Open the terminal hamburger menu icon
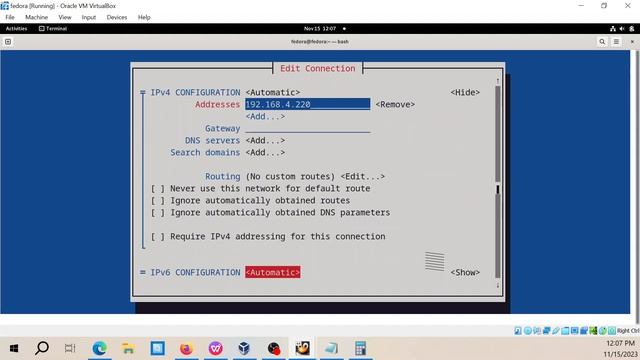The height and width of the screenshot is (360, 640). pos(616,42)
